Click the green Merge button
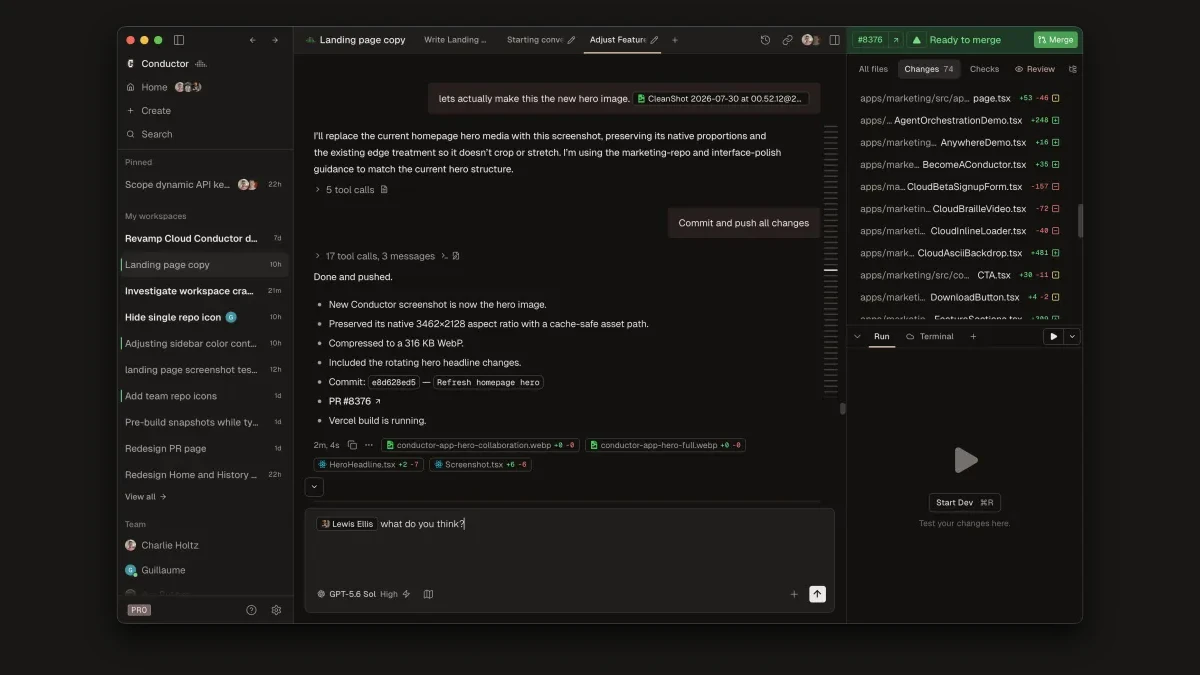This screenshot has width=1200, height=675. [x=1056, y=40]
